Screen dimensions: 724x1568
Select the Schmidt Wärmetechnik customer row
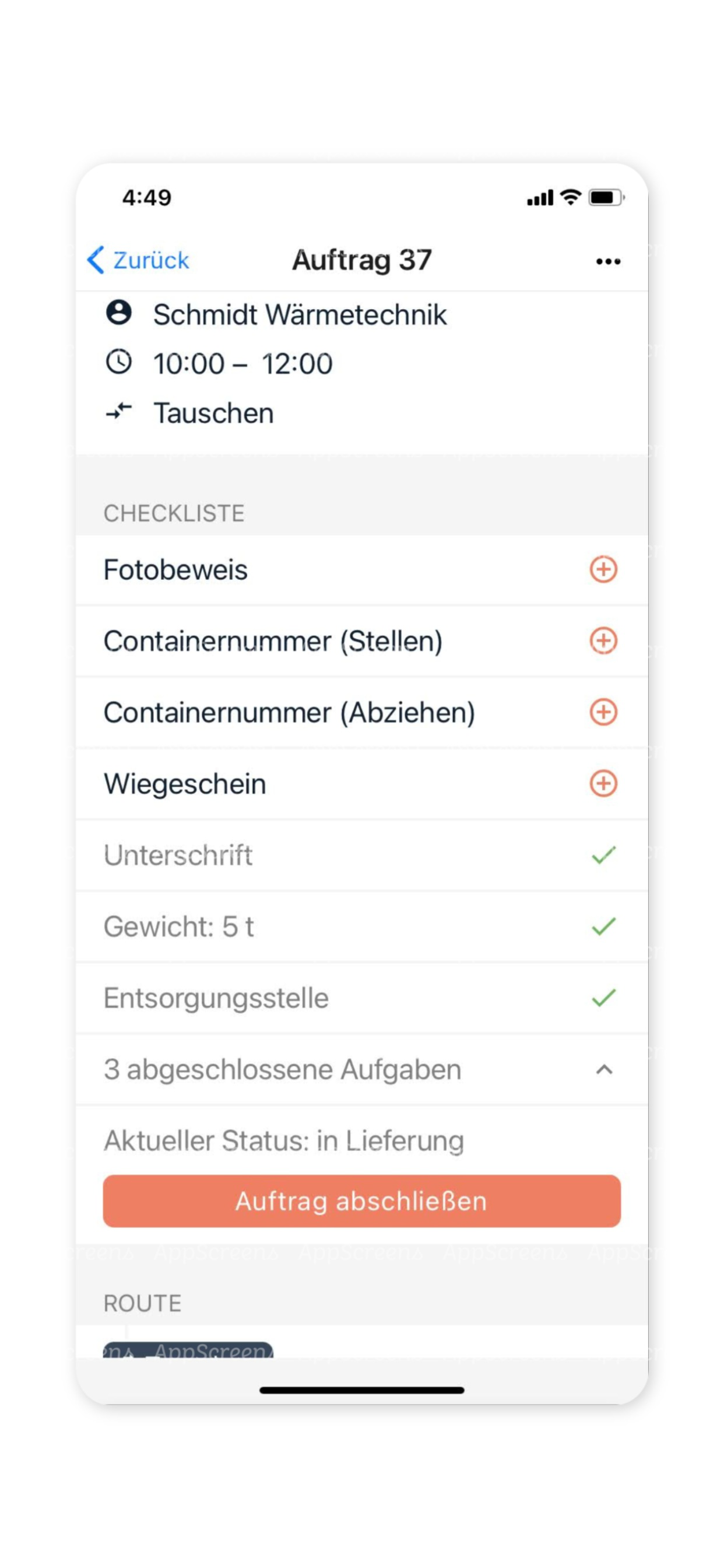[362, 314]
